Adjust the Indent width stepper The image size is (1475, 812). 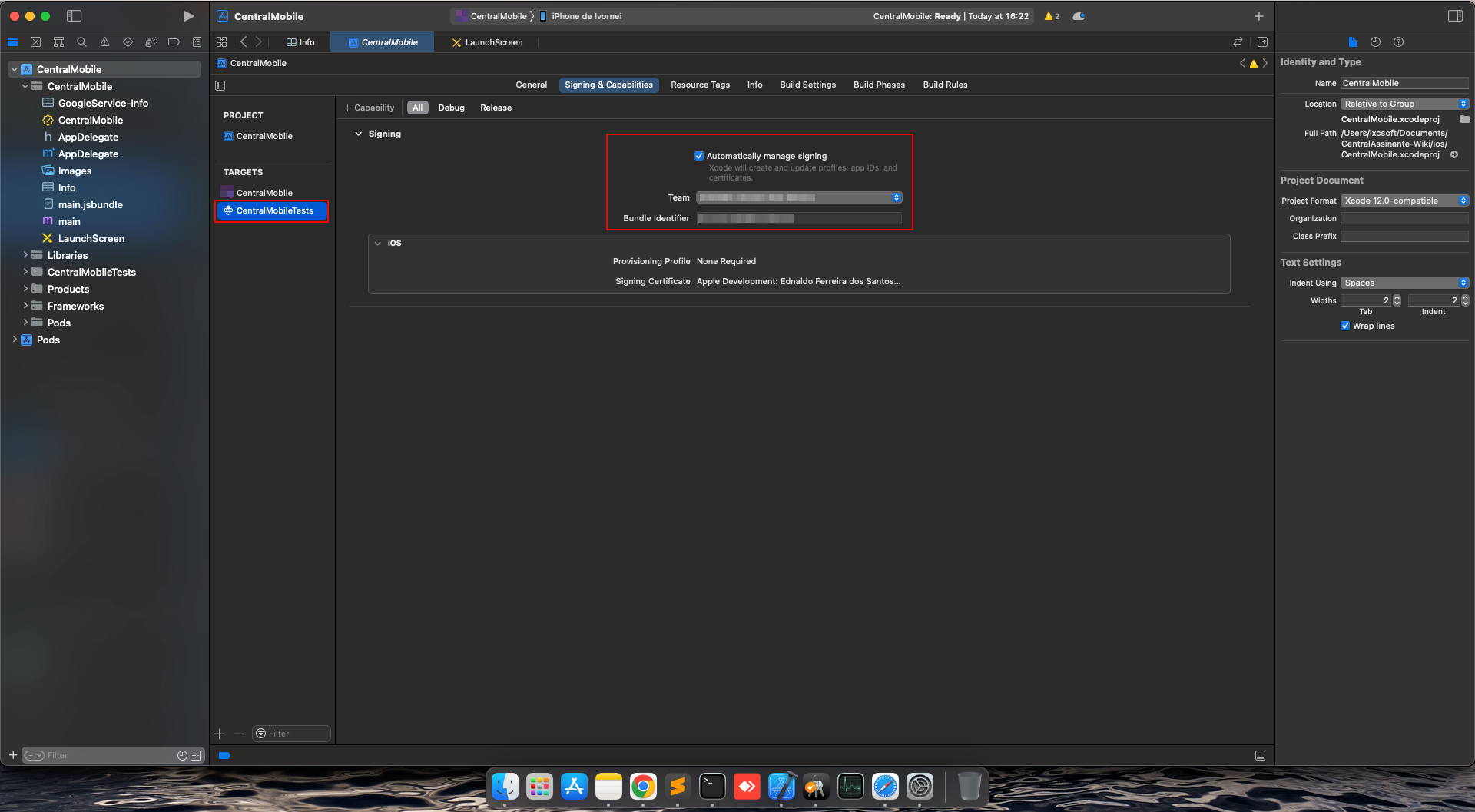1465,300
